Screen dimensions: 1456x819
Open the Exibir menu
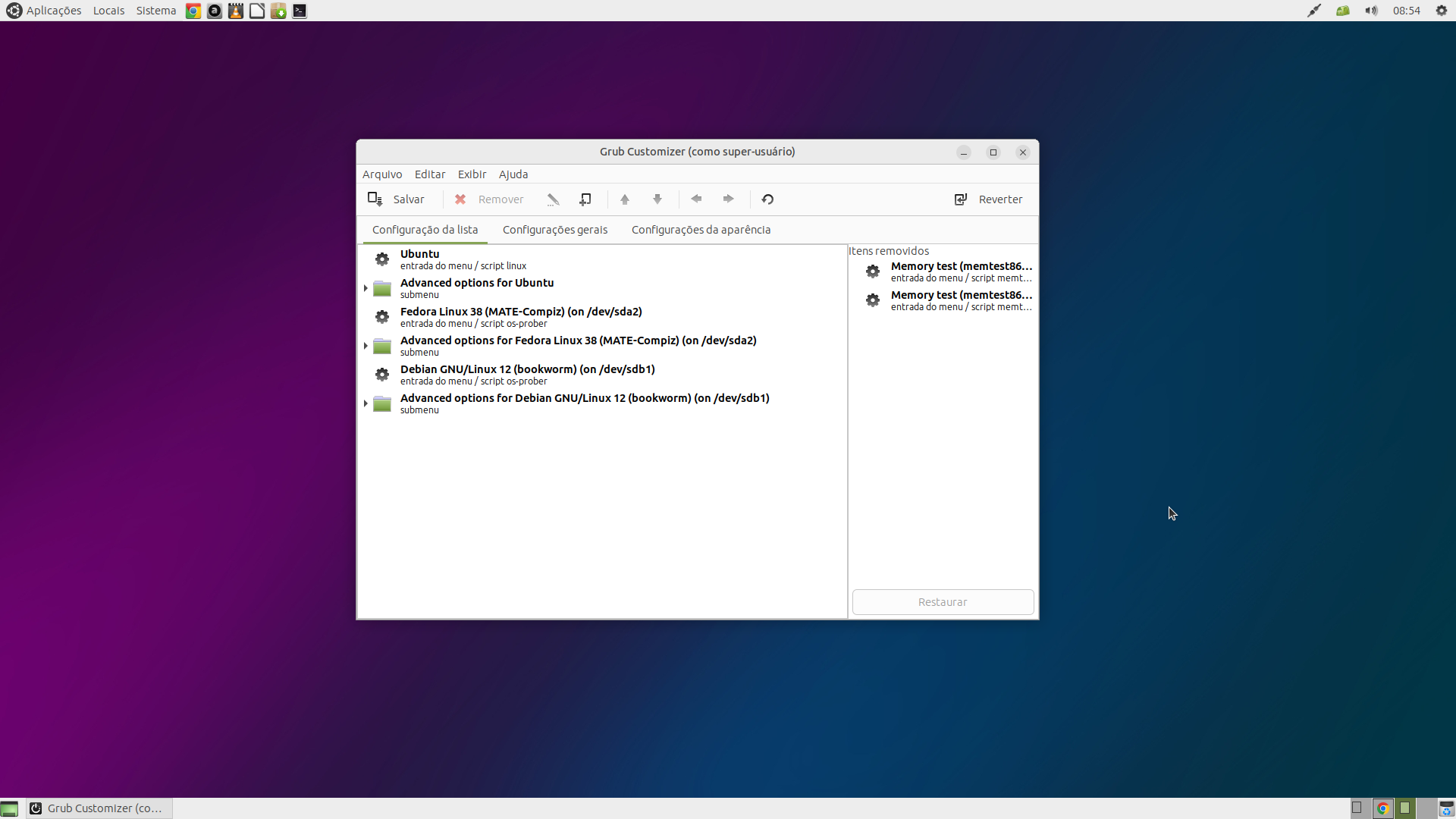click(x=472, y=174)
